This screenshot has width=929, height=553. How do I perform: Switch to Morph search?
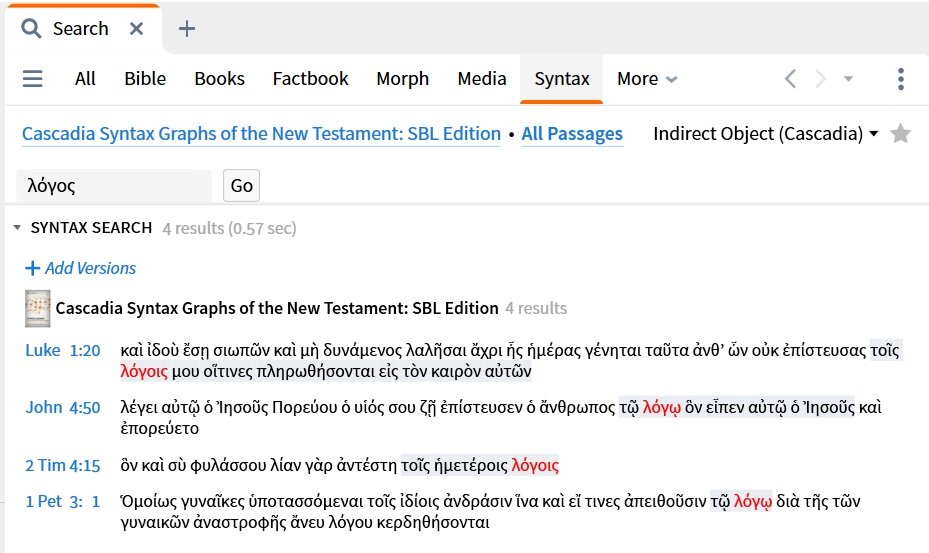click(403, 79)
